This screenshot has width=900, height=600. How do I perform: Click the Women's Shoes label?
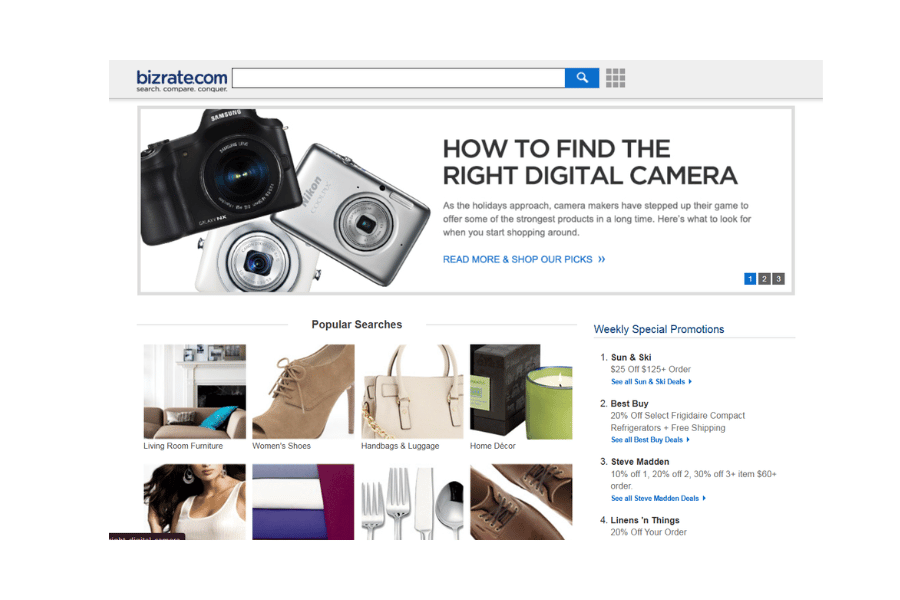point(281,446)
